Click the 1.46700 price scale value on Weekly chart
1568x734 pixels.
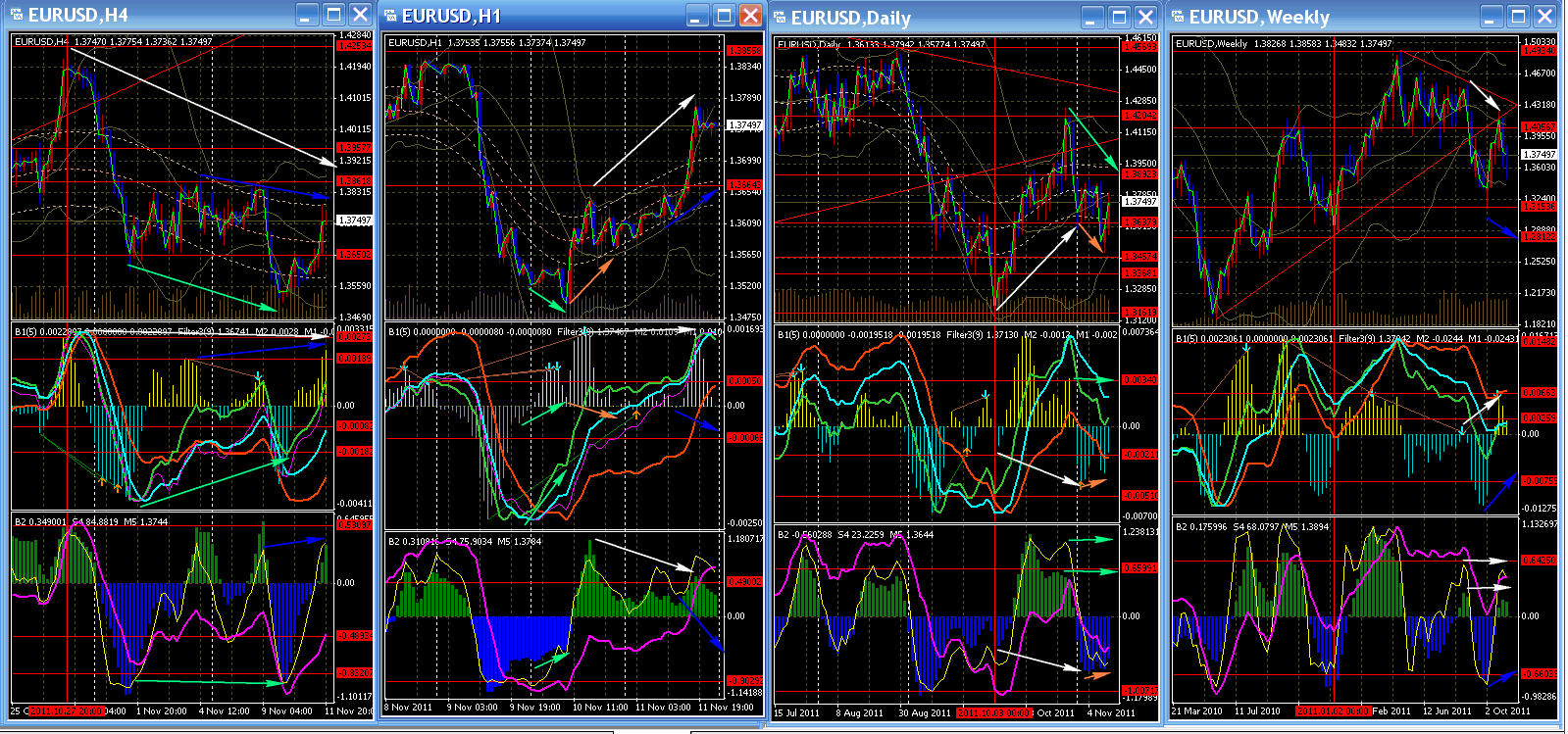[1540, 73]
